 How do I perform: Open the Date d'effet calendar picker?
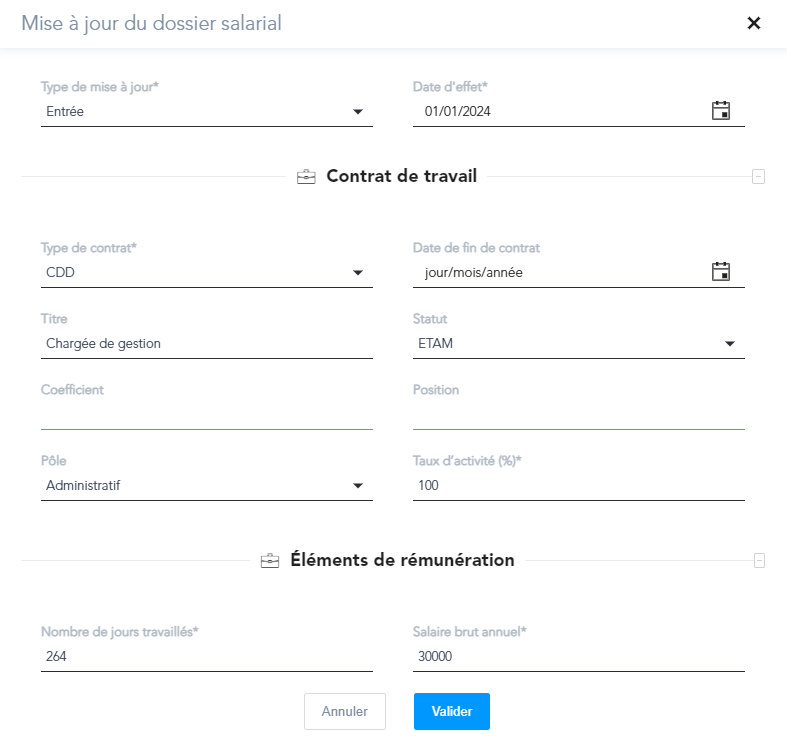[x=721, y=110]
